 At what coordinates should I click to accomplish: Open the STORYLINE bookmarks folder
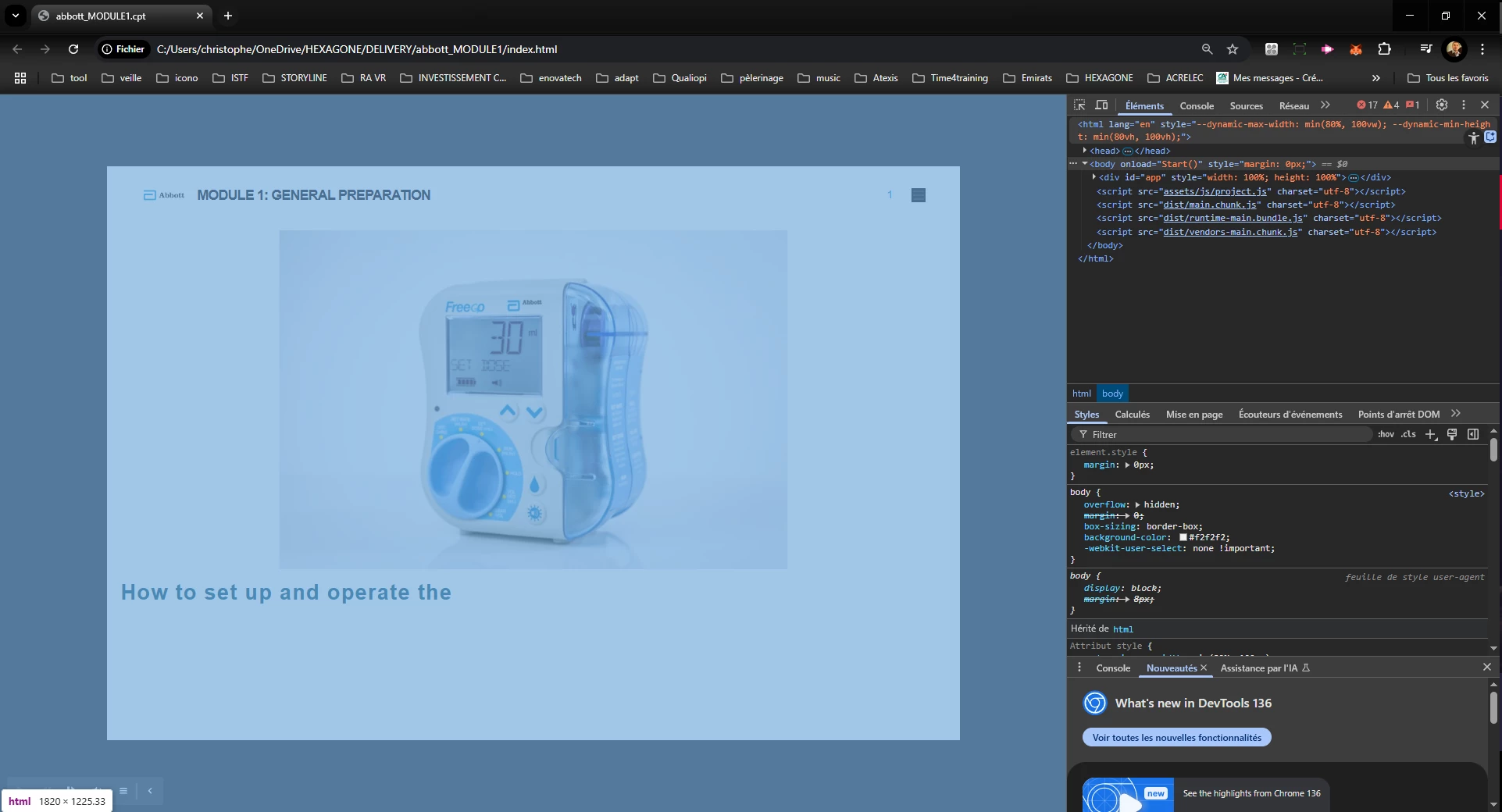tap(294, 78)
